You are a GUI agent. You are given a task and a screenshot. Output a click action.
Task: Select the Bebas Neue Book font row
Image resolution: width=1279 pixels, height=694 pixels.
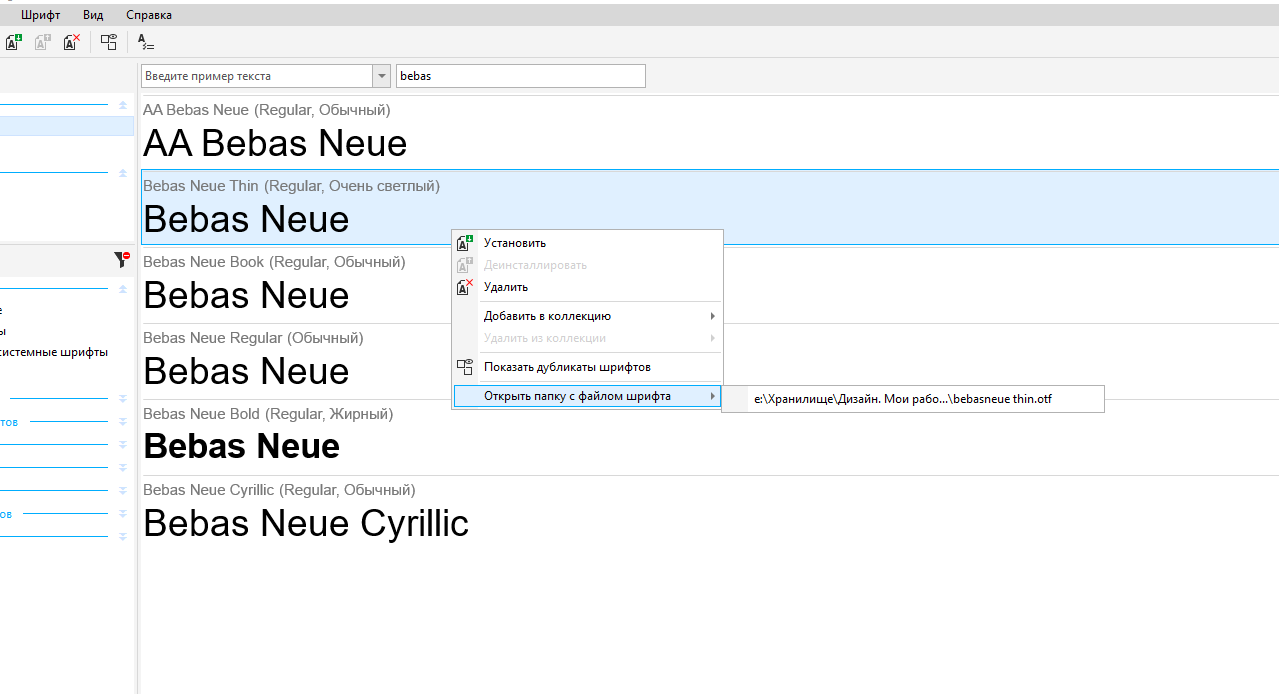click(710, 284)
